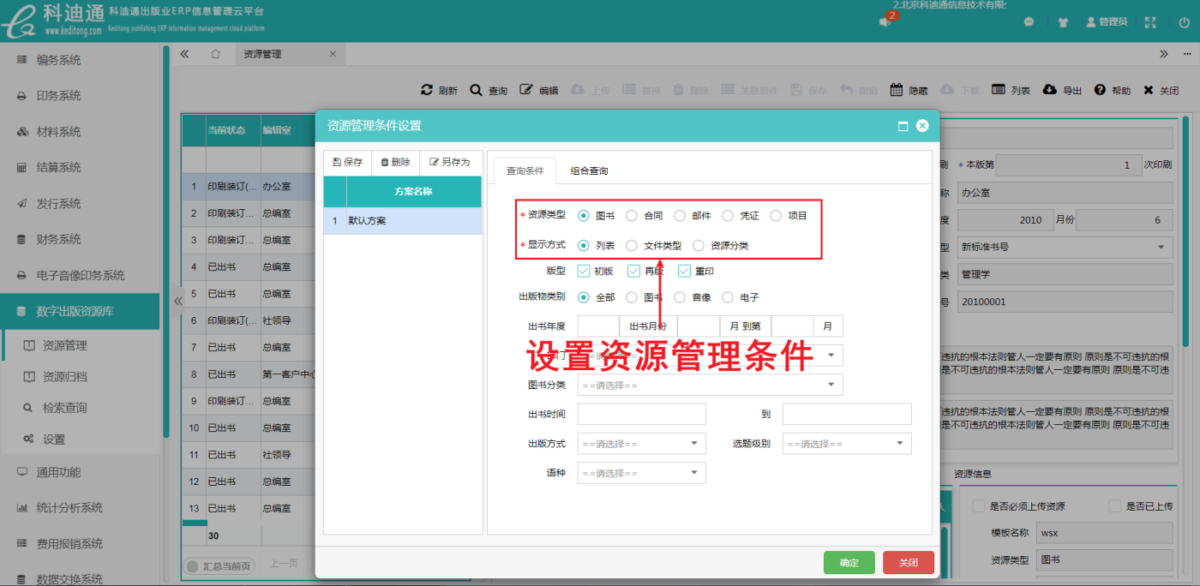Open the 语种 language dropdown
The image size is (1200, 586).
click(x=642, y=473)
